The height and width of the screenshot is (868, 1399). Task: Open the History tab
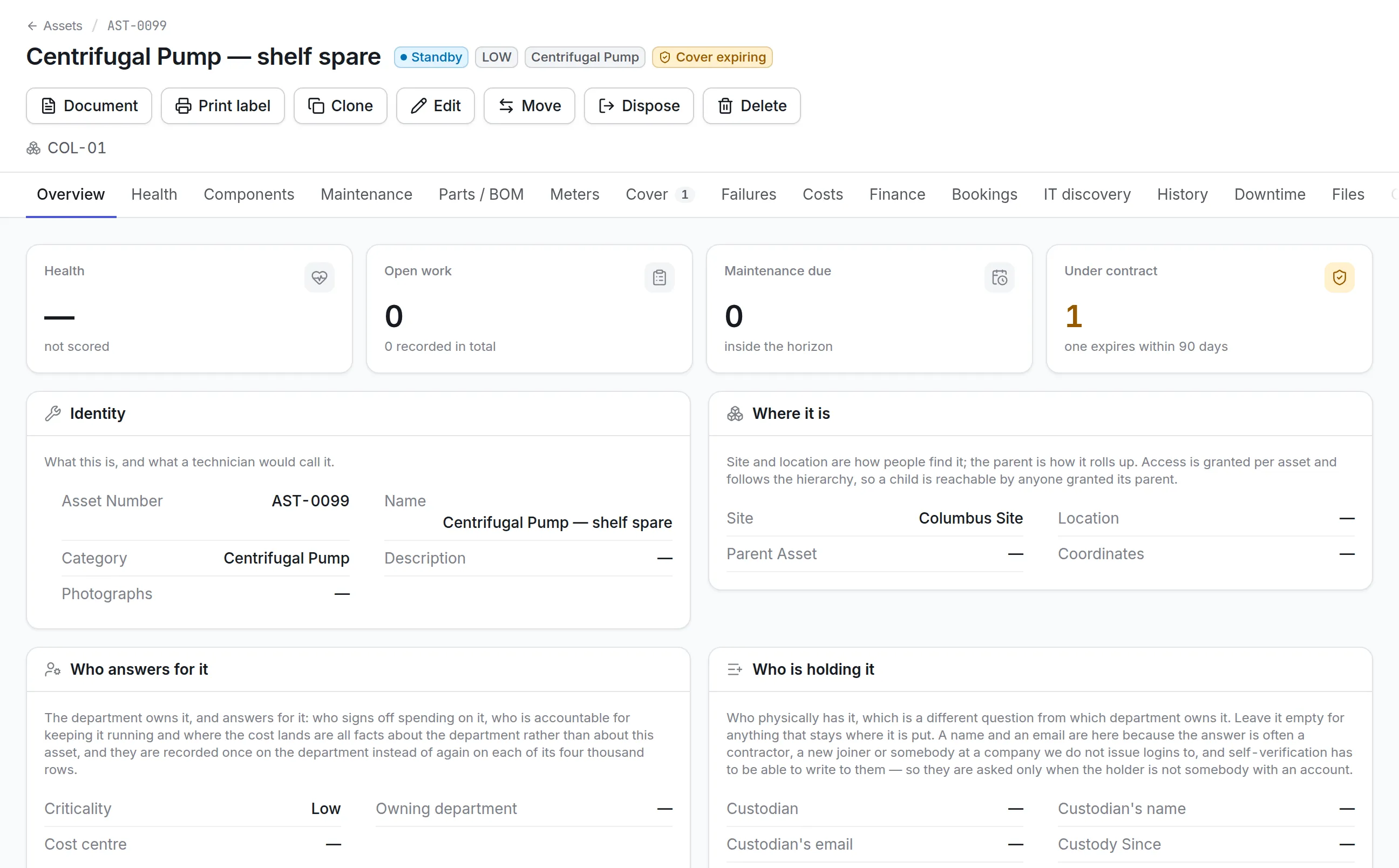[x=1182, y=195]
